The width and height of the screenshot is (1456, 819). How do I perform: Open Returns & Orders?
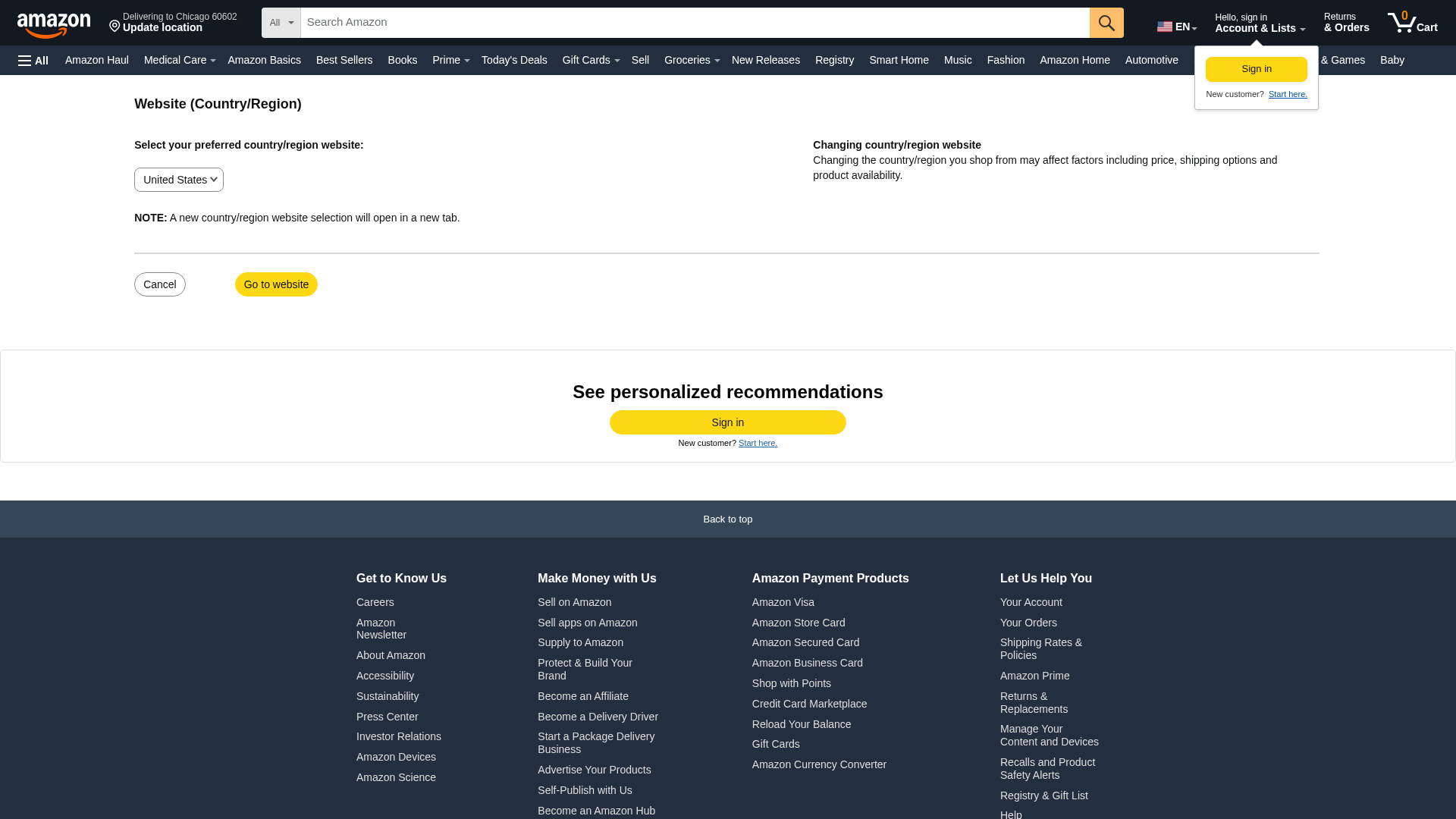pyautogui.click(x=1346, y=23)
